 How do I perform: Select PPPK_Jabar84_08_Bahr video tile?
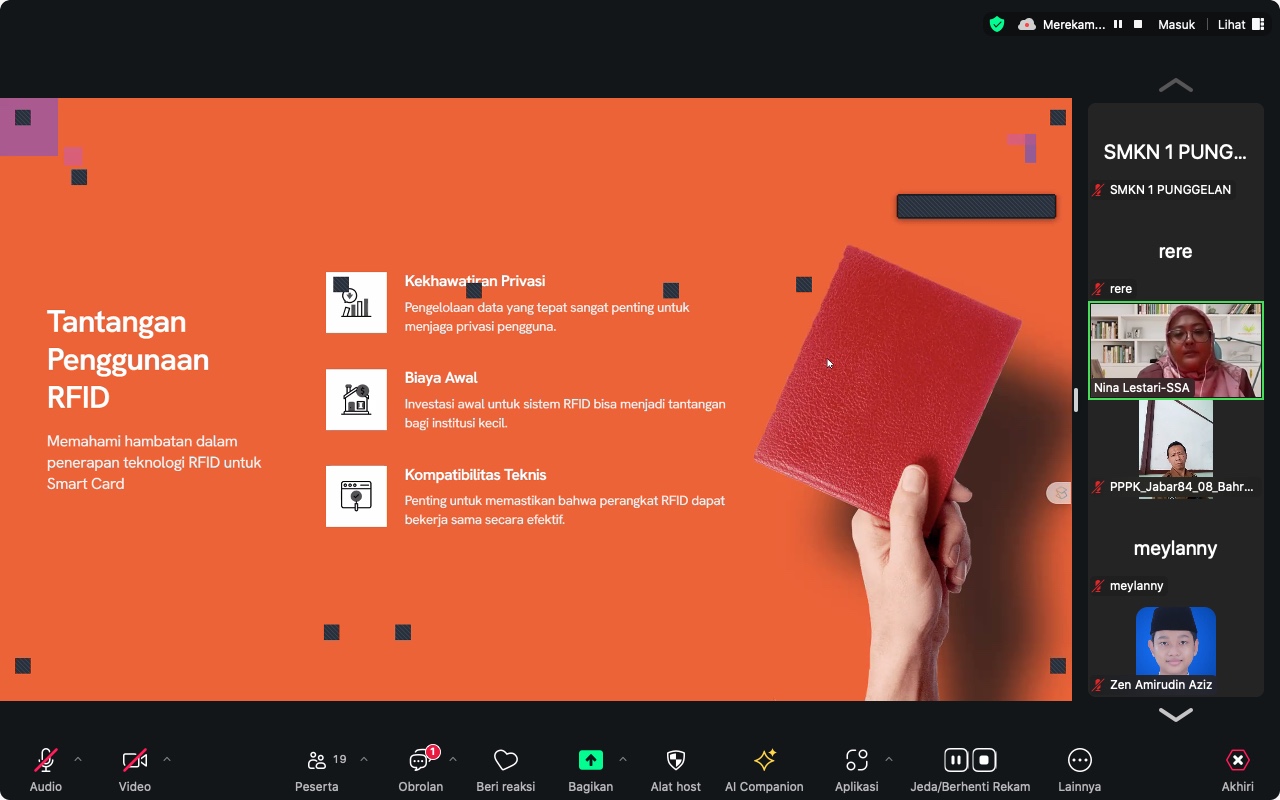1176,449
